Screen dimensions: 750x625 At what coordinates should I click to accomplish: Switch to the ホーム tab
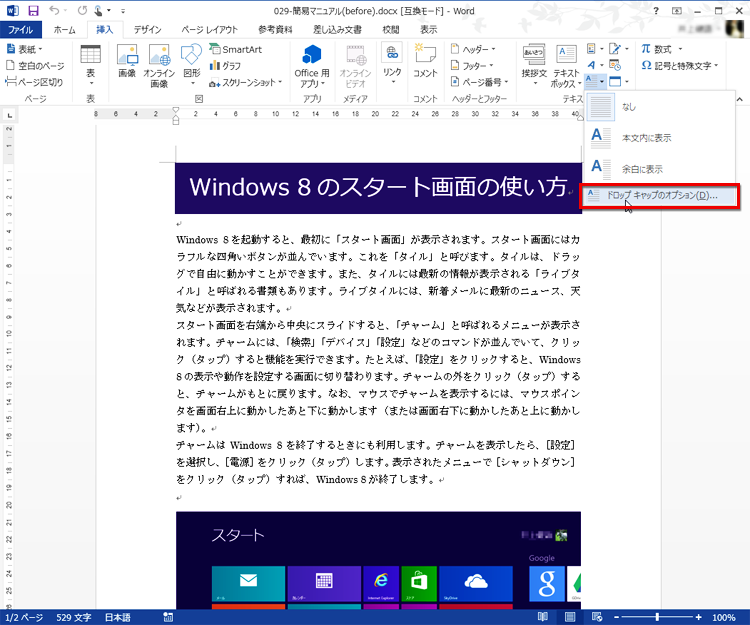[65, 30]
